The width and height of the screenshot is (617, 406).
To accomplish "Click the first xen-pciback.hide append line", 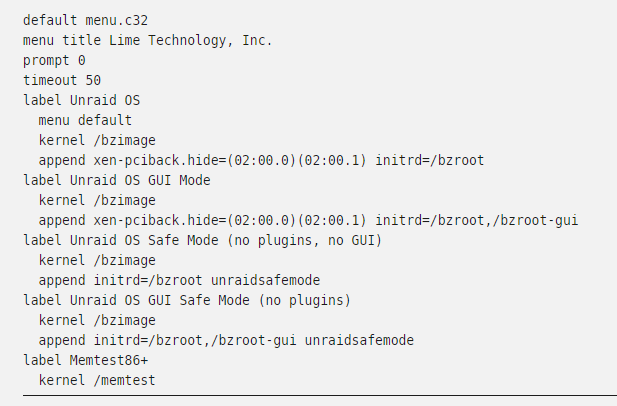I will [261, 161].
